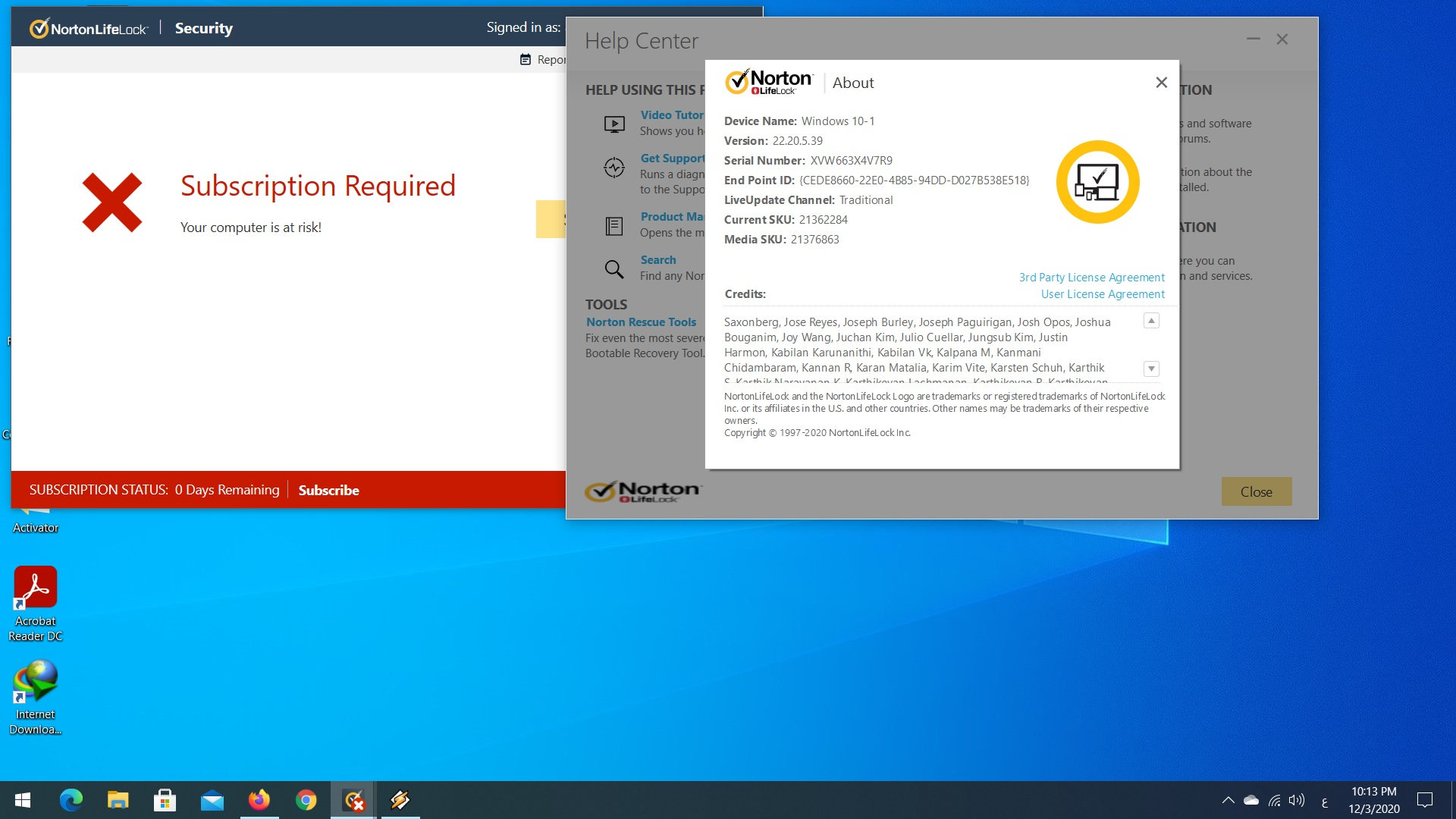This screenshot has height=819, width=1456.
Task: Open the 3rd Party License Agreement link
Action: tap(1091, 278)
